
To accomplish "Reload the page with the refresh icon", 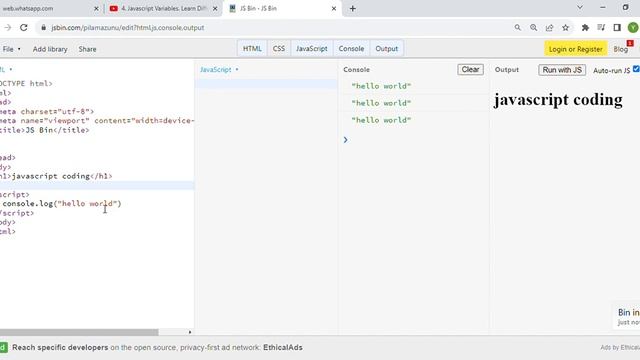I will [24, 27].
